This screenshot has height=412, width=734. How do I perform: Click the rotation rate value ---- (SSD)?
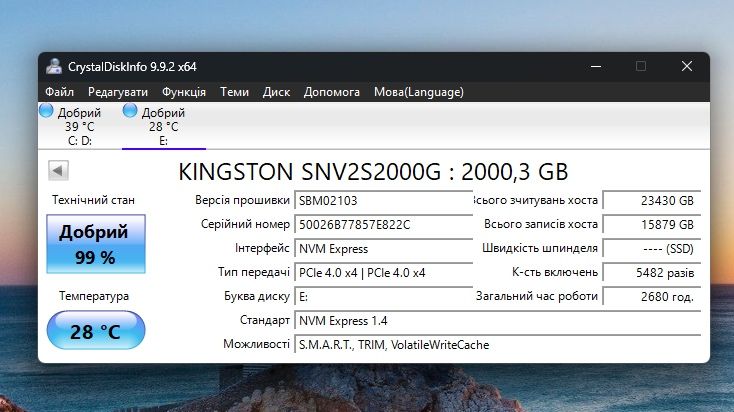point(651,249)
